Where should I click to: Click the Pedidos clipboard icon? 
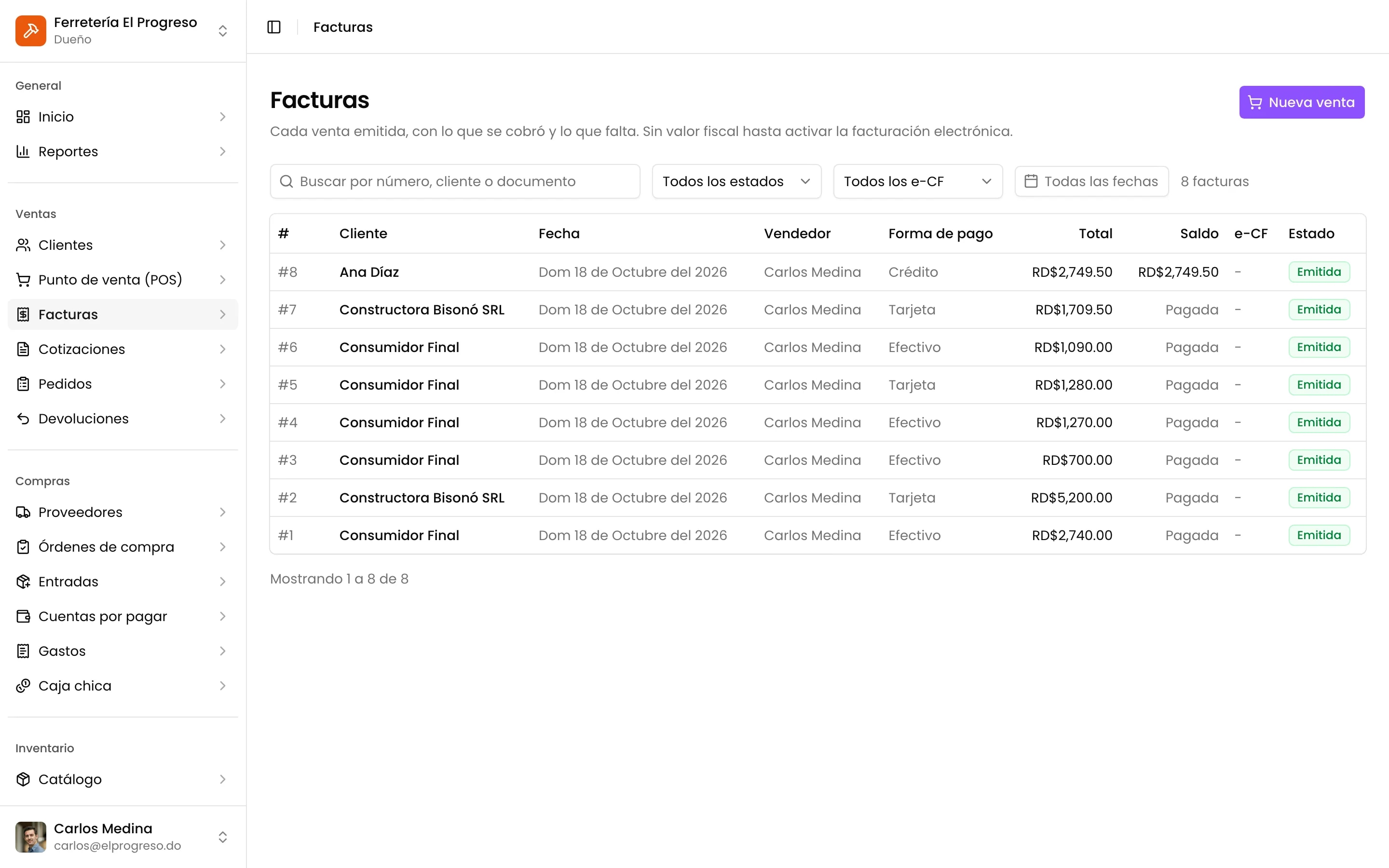(x=23, y=384)
